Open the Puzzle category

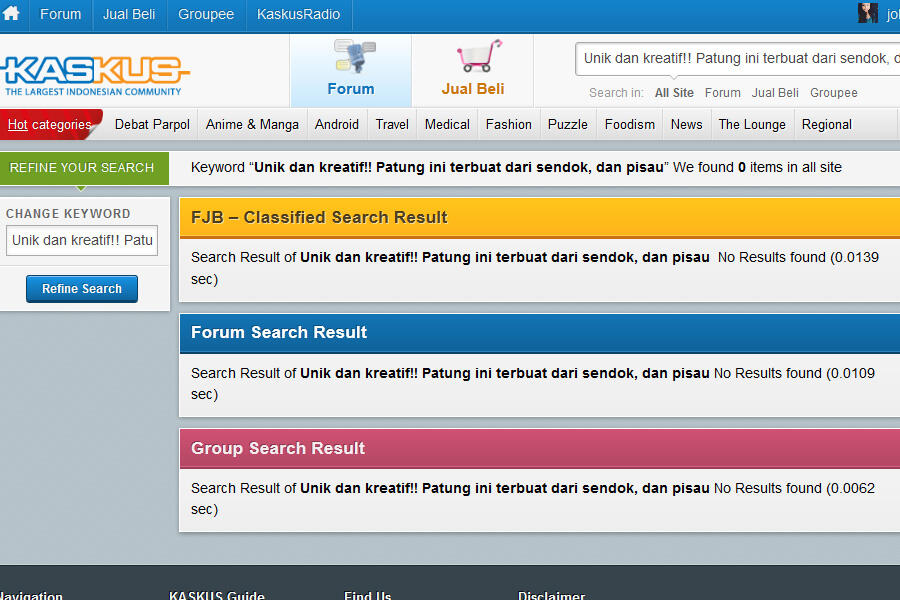click(x=568, y=125)
